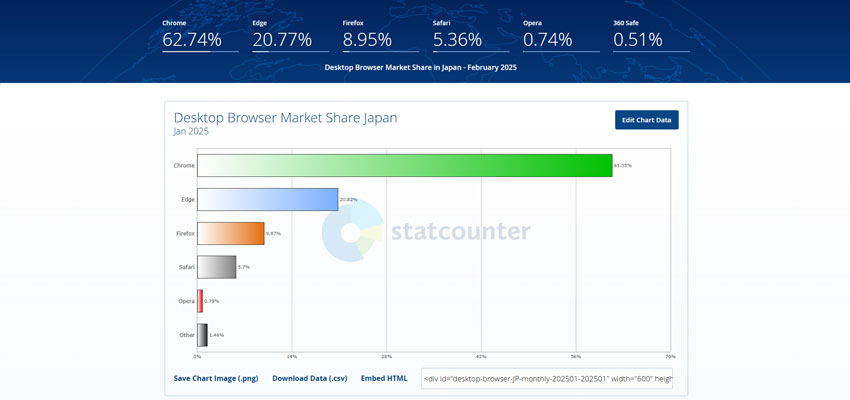This screenshot has height=400, width=850.
Task: Click the gray Safari bar in chart
Action: click(217, 267)
